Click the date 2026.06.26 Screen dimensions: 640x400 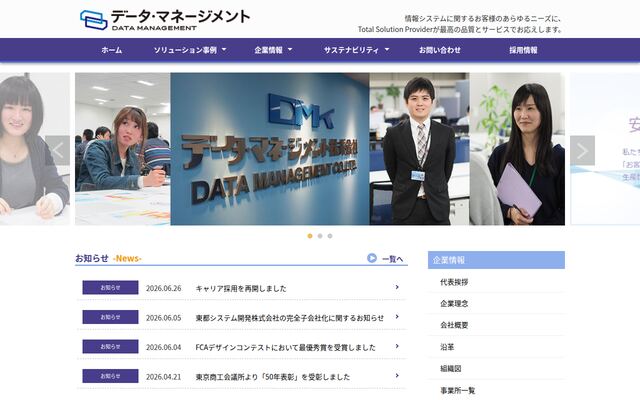click(163, 288)
